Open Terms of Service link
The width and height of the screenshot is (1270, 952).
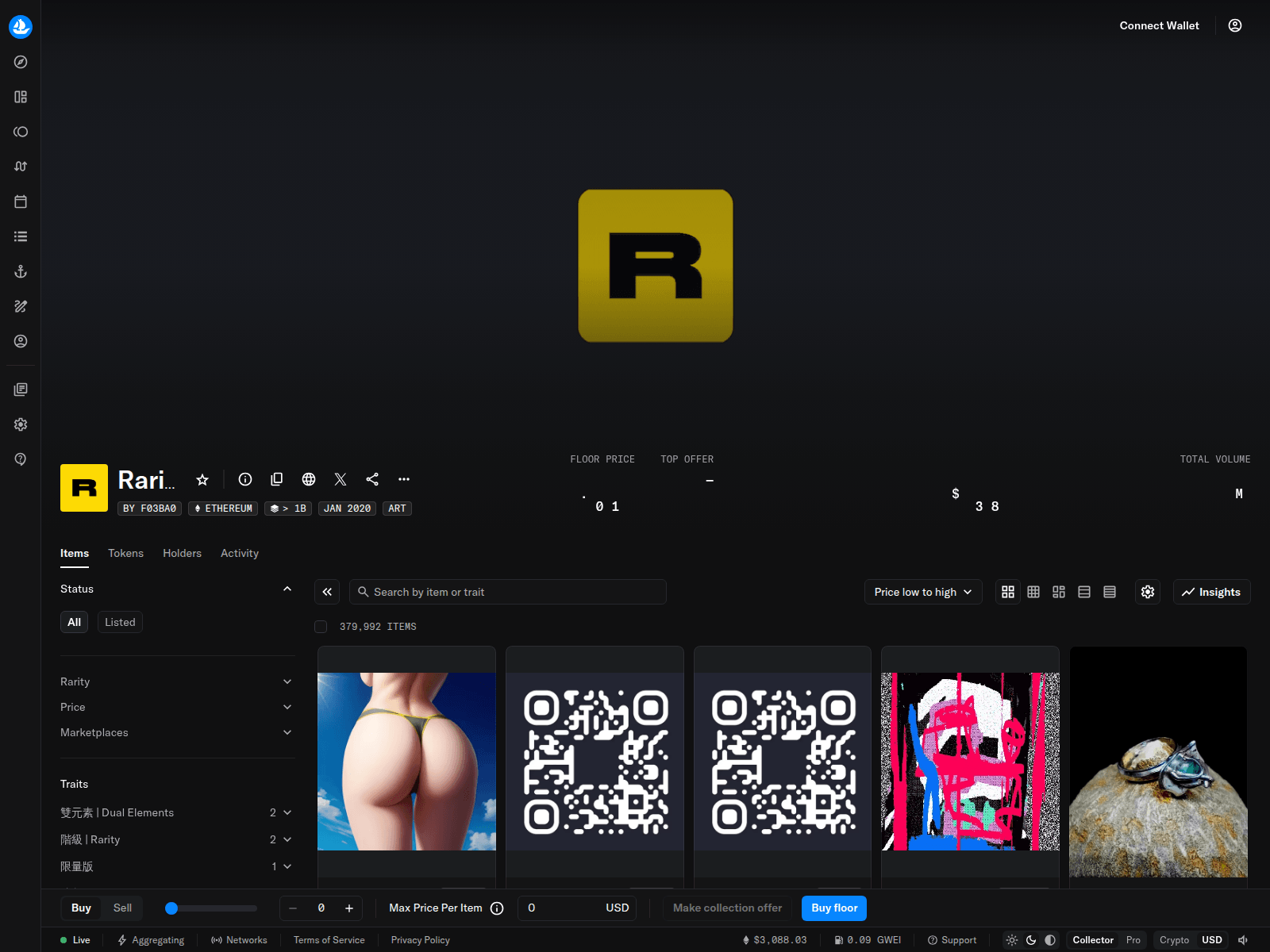click(329, 940)
